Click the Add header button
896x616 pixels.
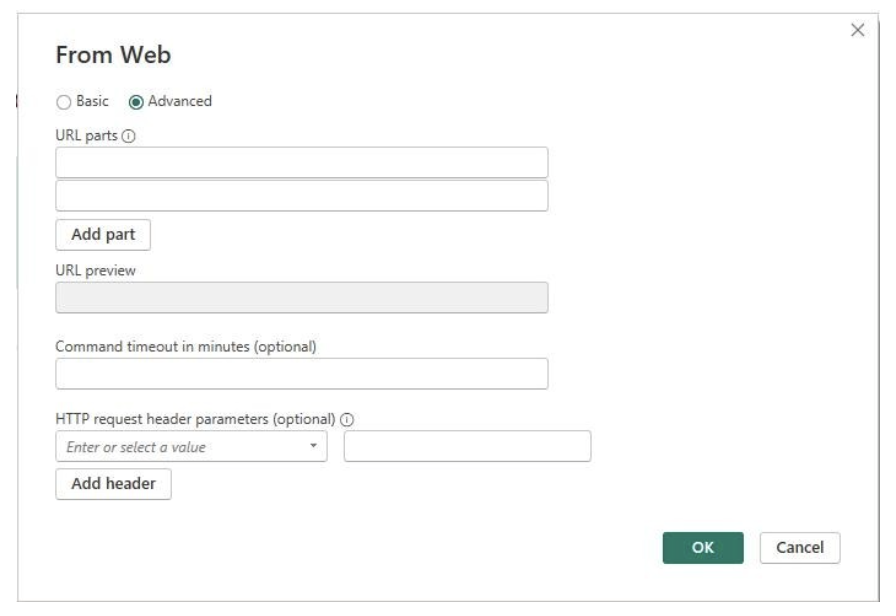pyautogui.click(x=113, y=484)
